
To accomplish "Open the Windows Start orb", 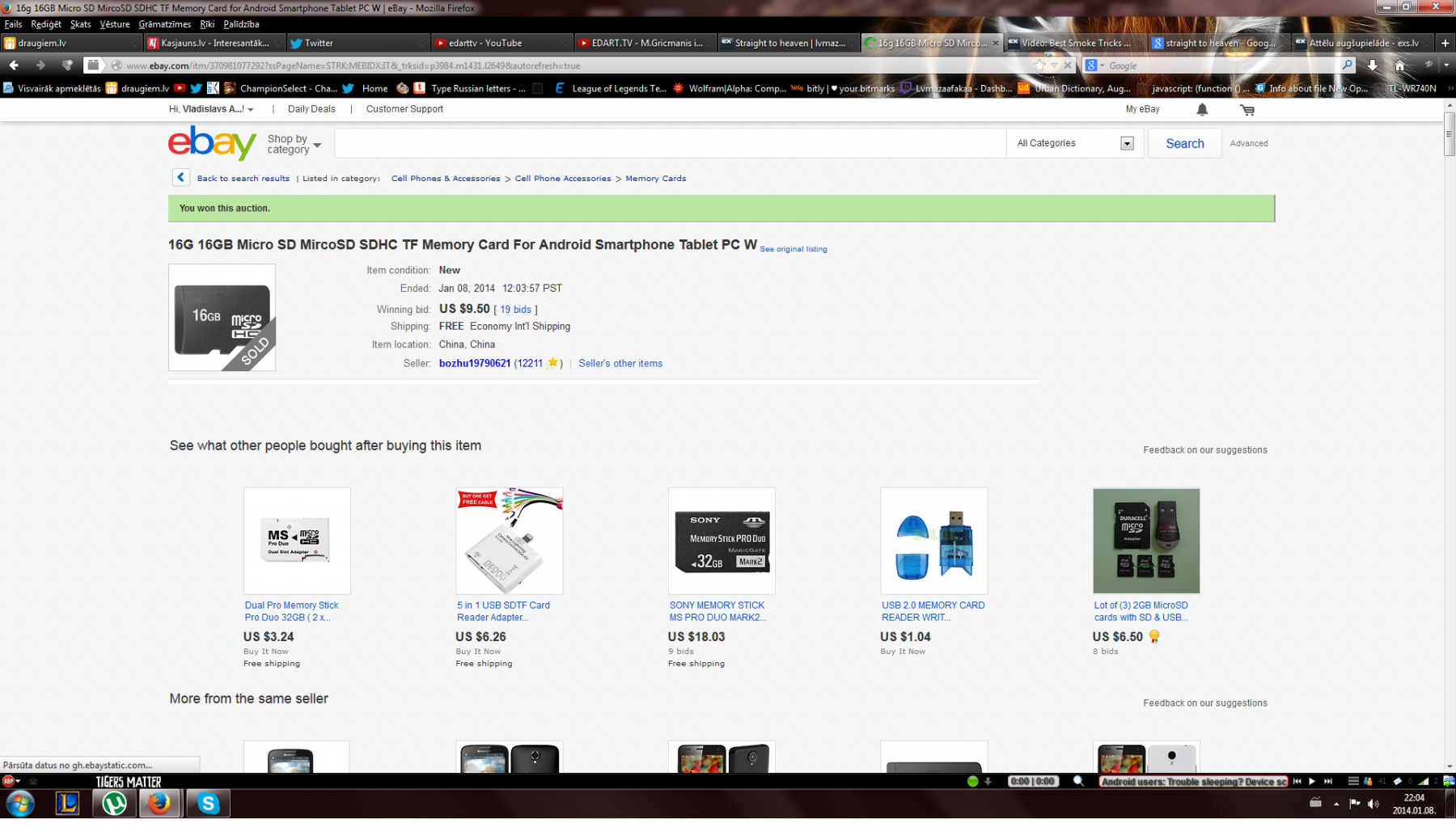I will (x=20, y=803).
